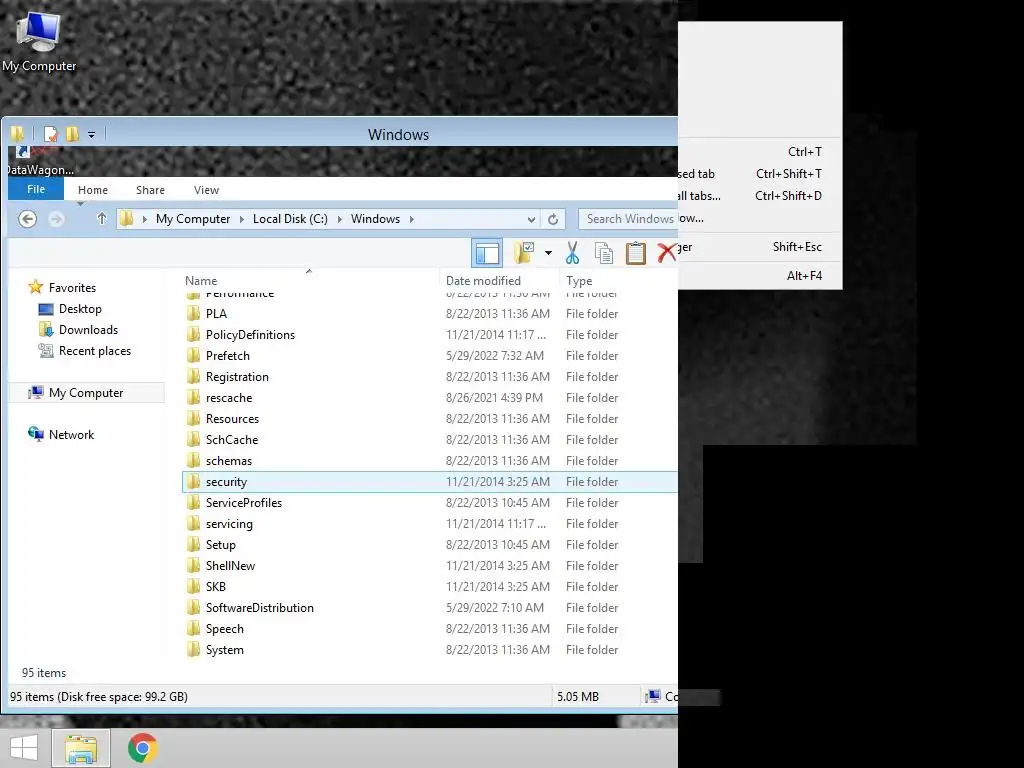Screen dimensions: 1024x768
Task: Click the Cut scissors icon
Action: pyautogui.click(x=573, y=253)
